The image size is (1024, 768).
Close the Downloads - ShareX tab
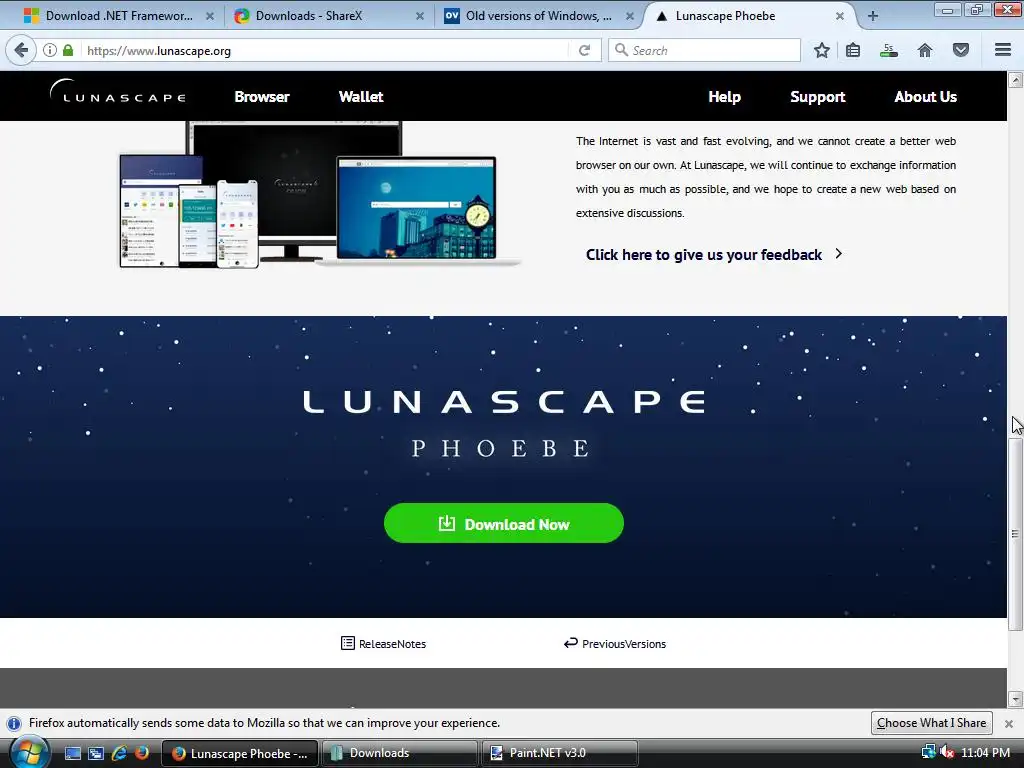pyautogui.click(x=420, y=16)
